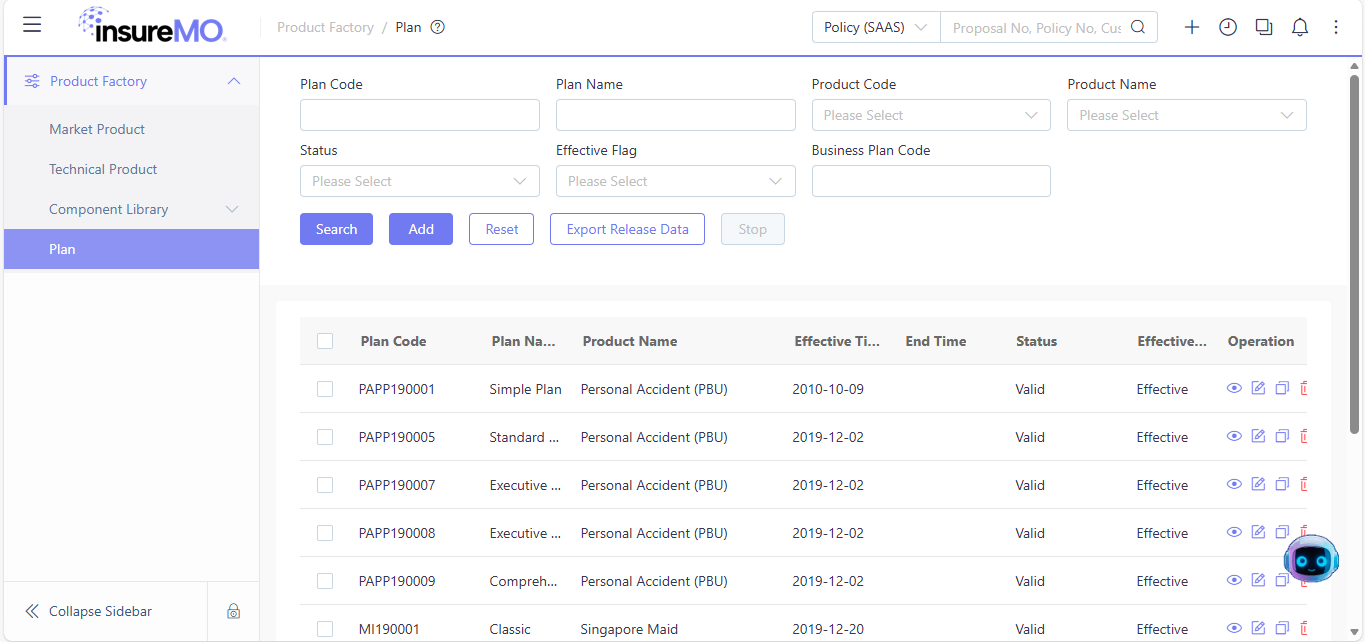Expand the Component Library submenu
Screen dimensions: 1365x642
pos(232,209)
